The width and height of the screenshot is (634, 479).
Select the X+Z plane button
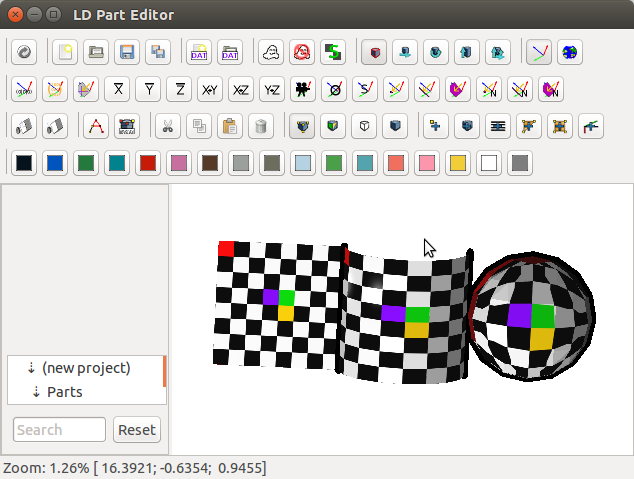point(241,89)
